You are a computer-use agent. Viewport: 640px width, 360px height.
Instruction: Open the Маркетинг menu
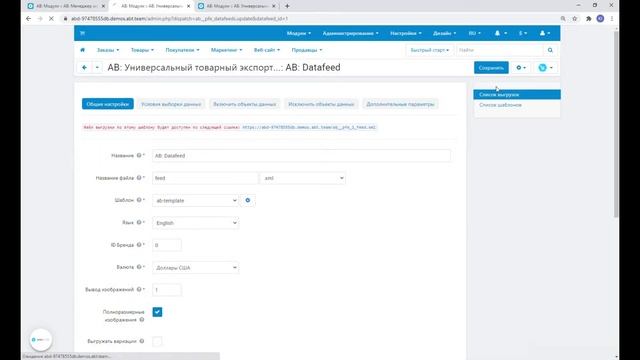(x=227, y=50)
